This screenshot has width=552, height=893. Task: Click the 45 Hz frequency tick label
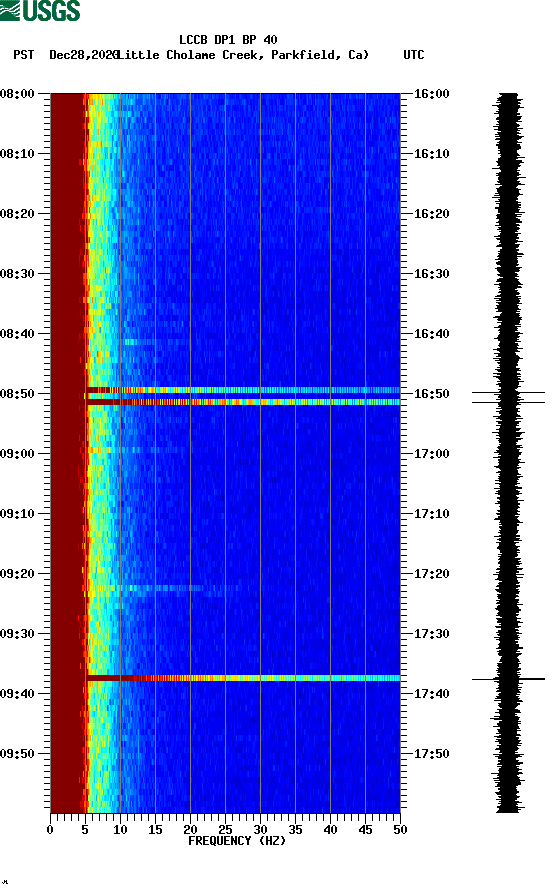coord(365,830)
